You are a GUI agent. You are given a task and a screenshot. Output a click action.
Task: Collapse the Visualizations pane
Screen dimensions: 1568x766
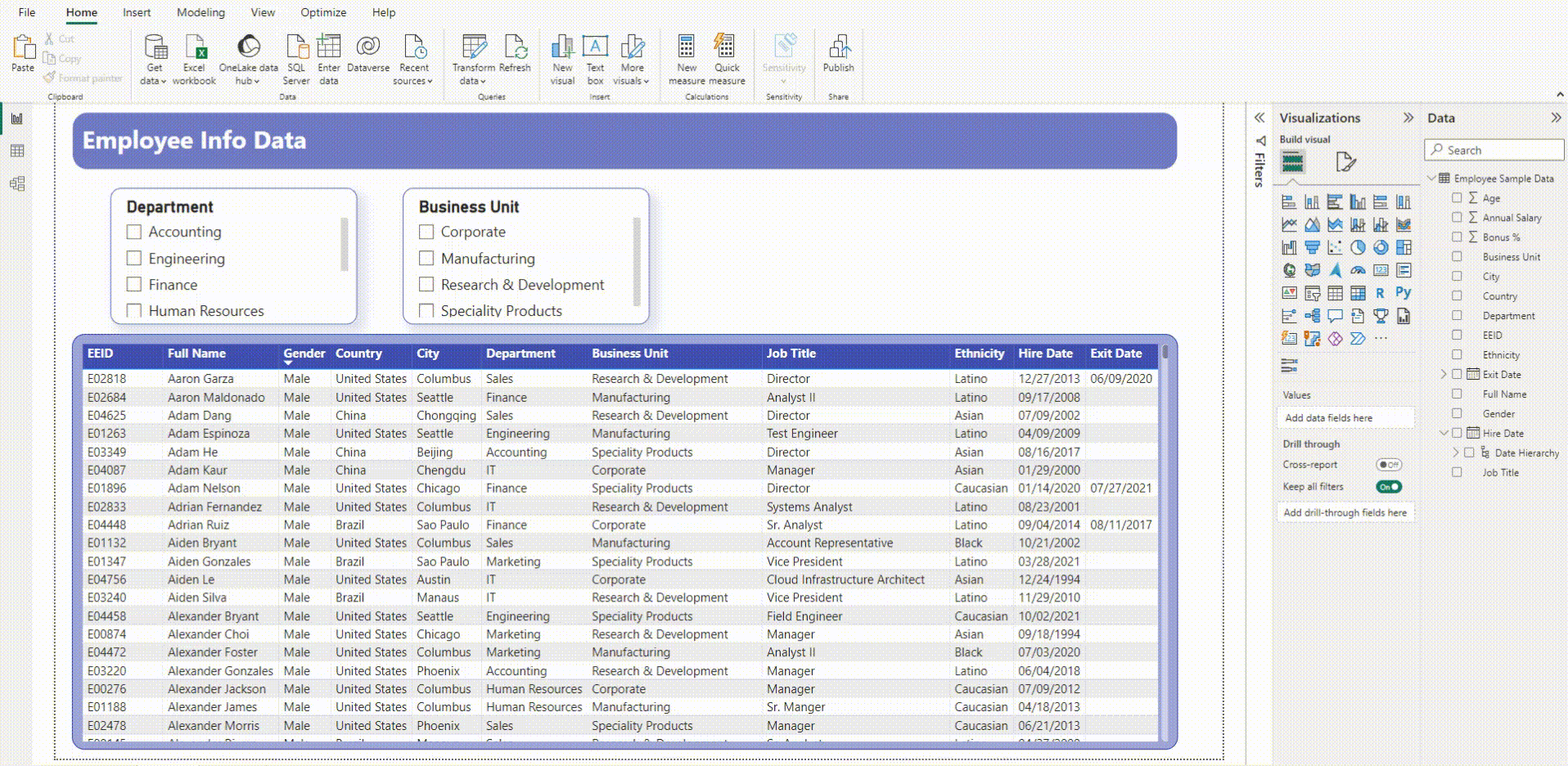[1408, 118]
